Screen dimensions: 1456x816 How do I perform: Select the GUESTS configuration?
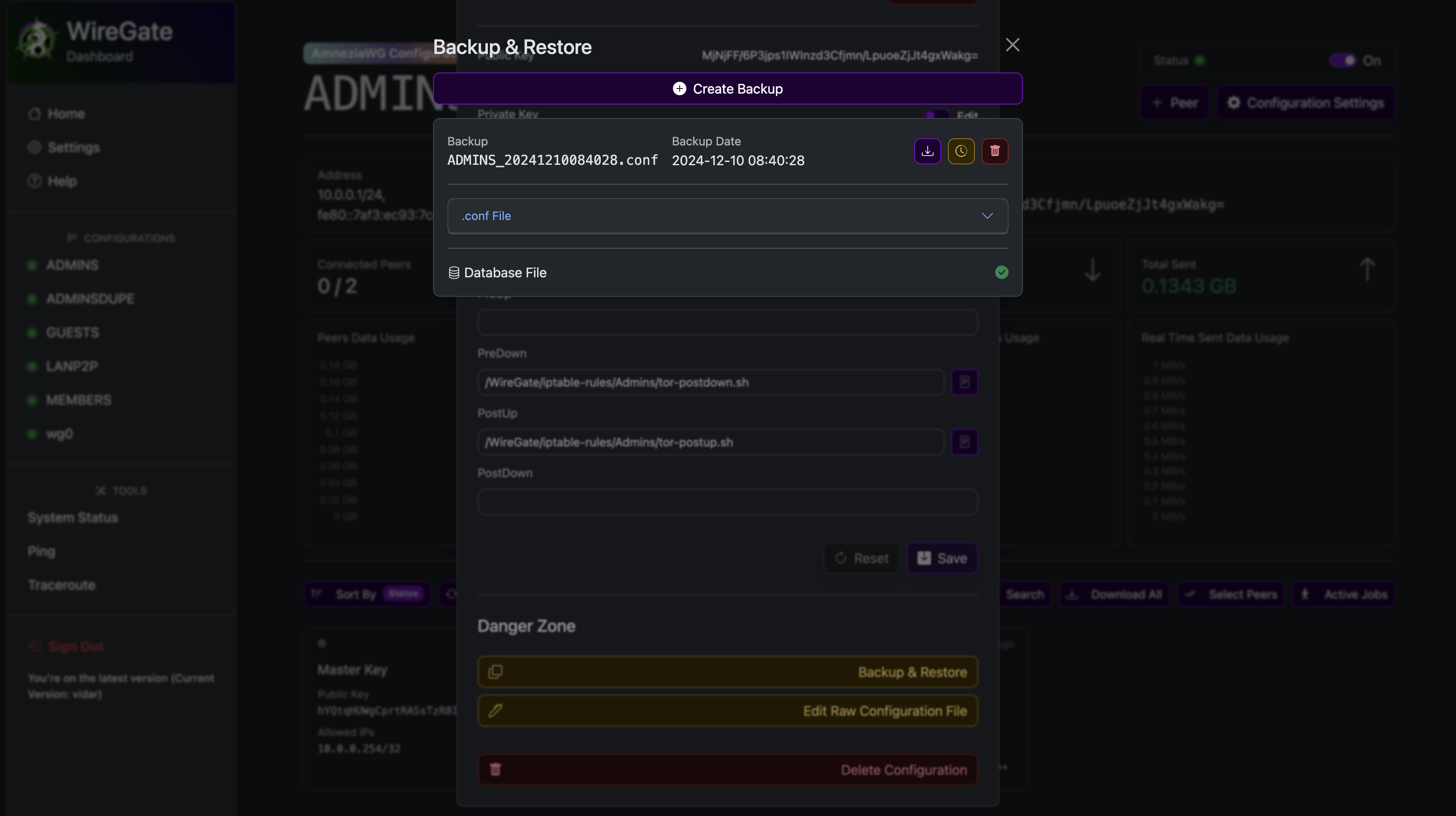[x=72, y=333]
